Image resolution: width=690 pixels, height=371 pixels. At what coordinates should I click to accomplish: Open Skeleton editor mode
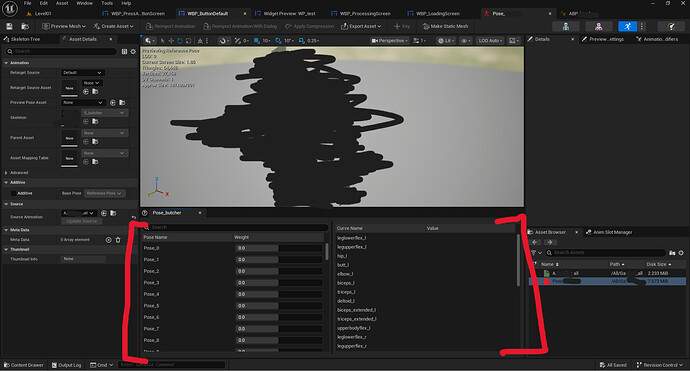(565, 26)
